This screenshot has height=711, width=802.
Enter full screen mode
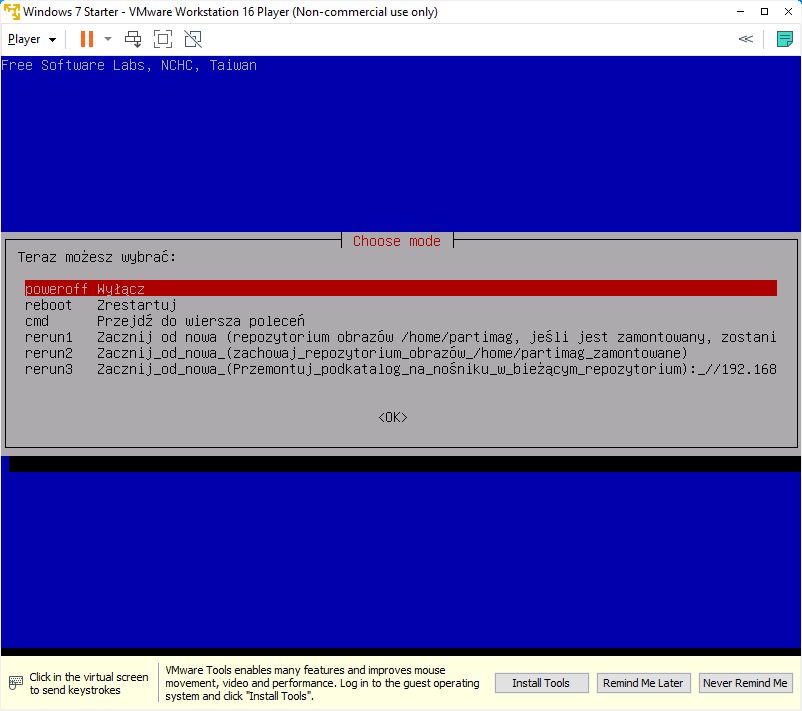(163, 39)
